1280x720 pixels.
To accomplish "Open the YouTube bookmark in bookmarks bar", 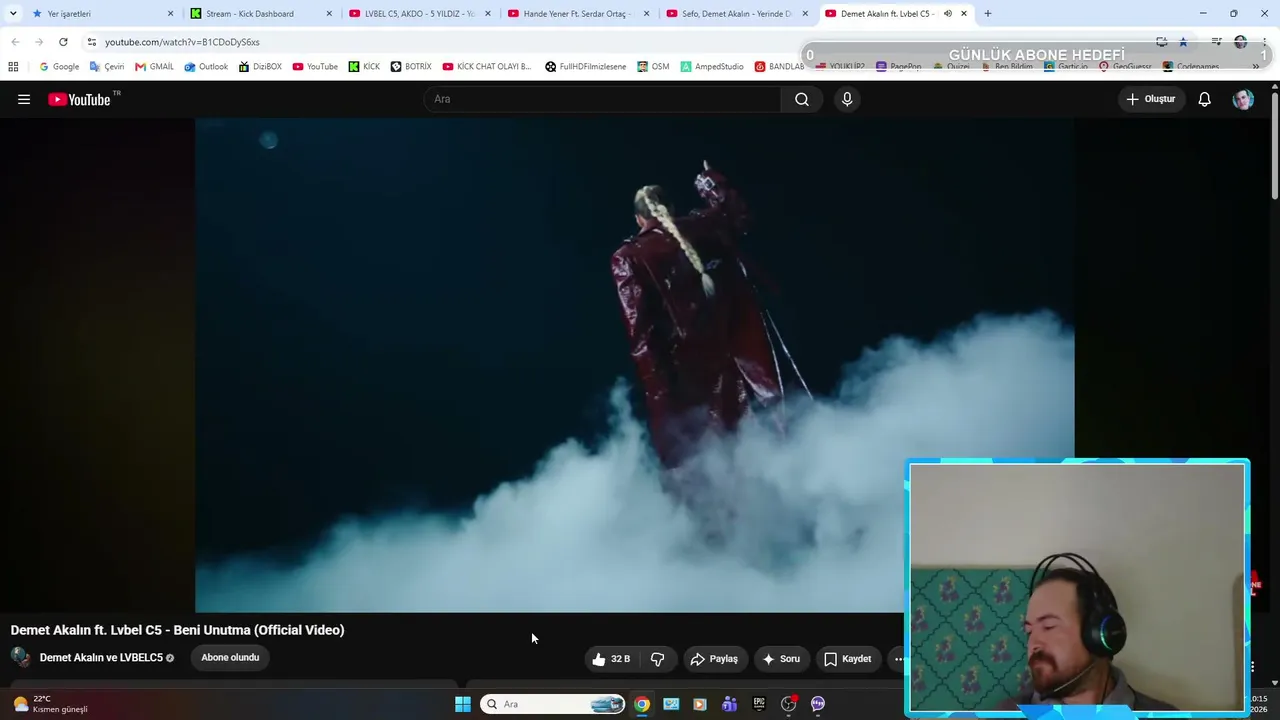I will coord(315,67).
